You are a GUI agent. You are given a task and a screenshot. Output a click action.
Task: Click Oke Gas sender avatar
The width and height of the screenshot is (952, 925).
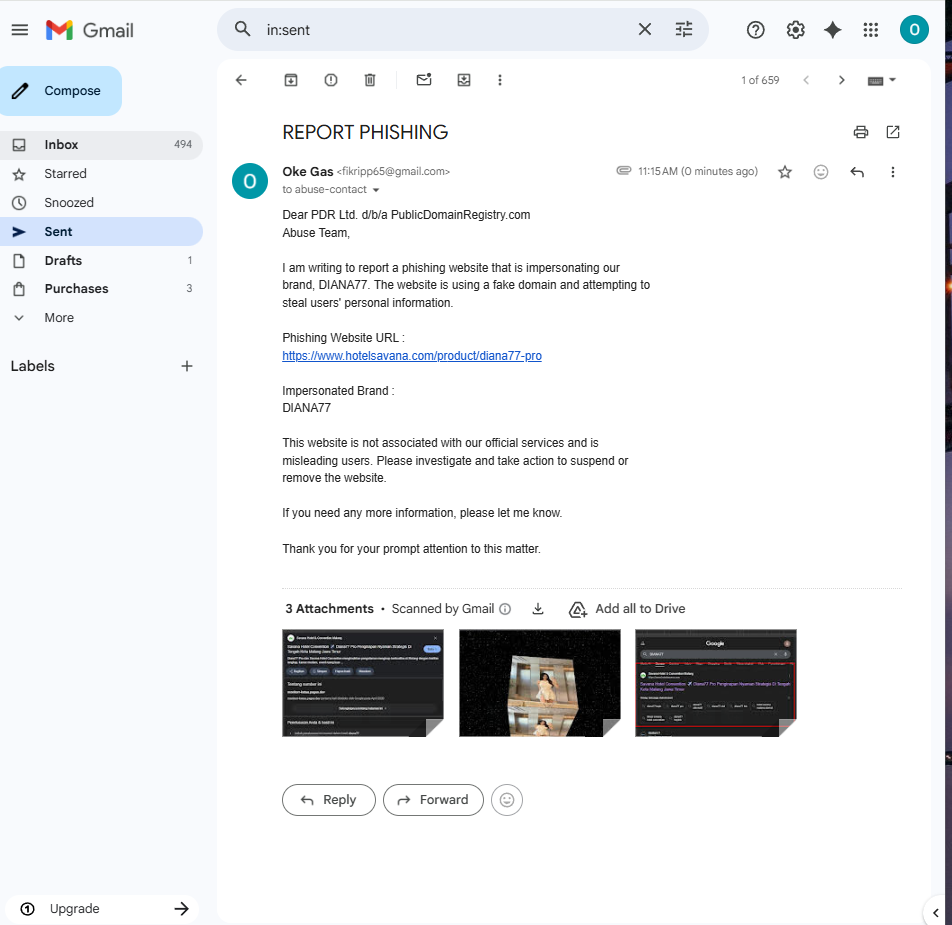pyautogui.click(x=250, y=181)
